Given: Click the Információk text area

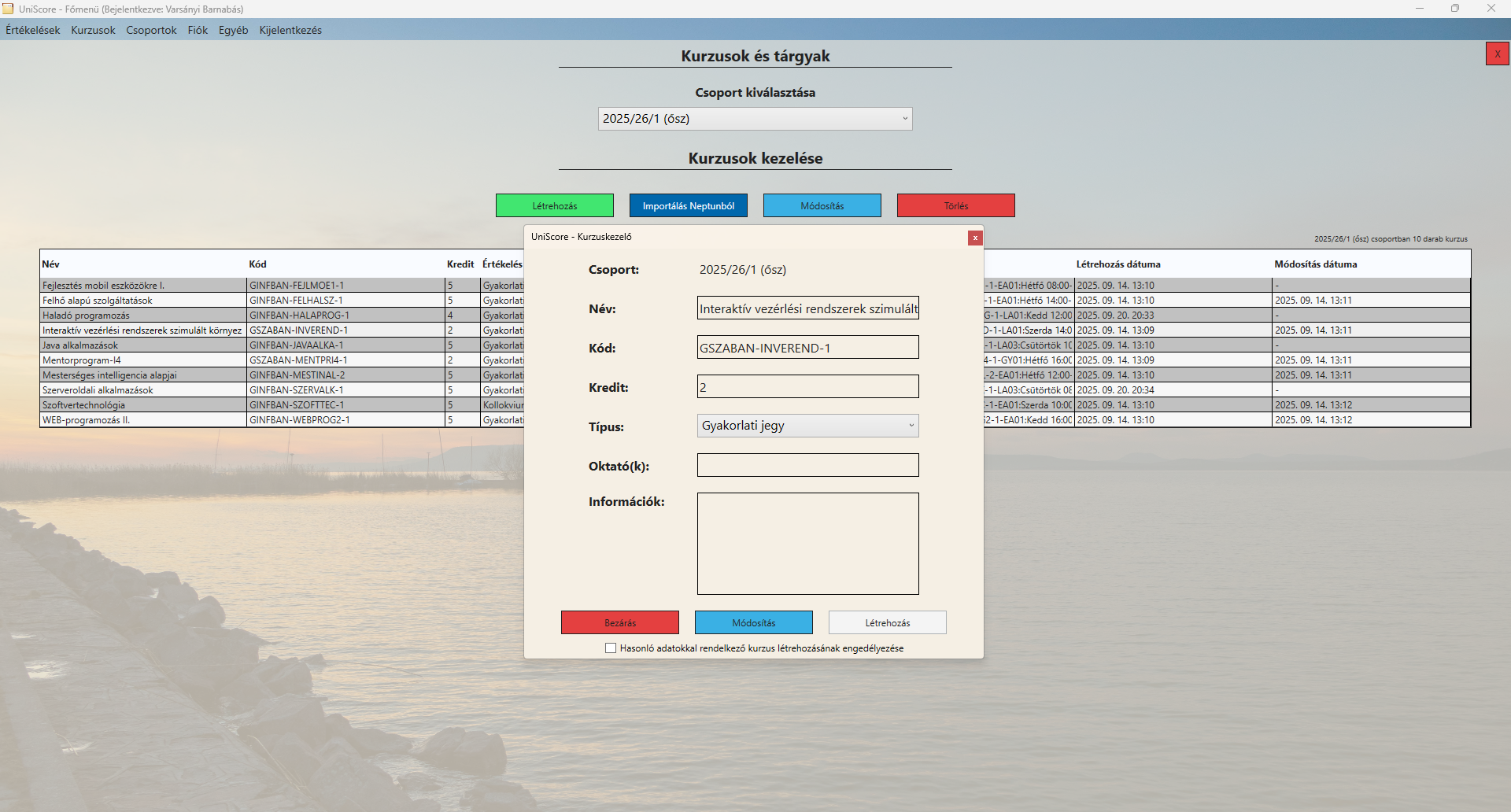Looking at the screenshot, I should tap(807, 543).
